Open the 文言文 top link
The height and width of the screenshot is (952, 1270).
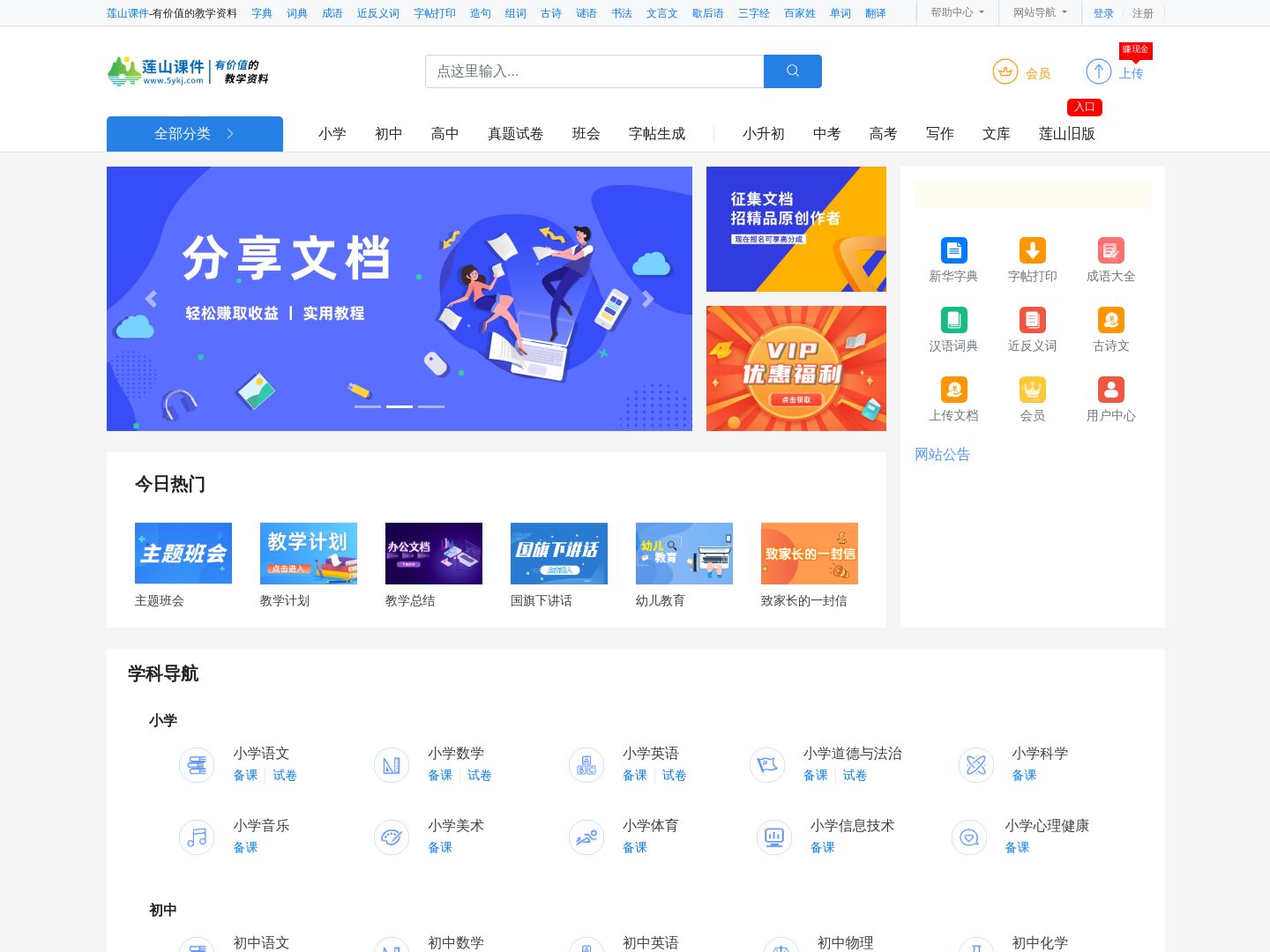click(x=662, y=13)
